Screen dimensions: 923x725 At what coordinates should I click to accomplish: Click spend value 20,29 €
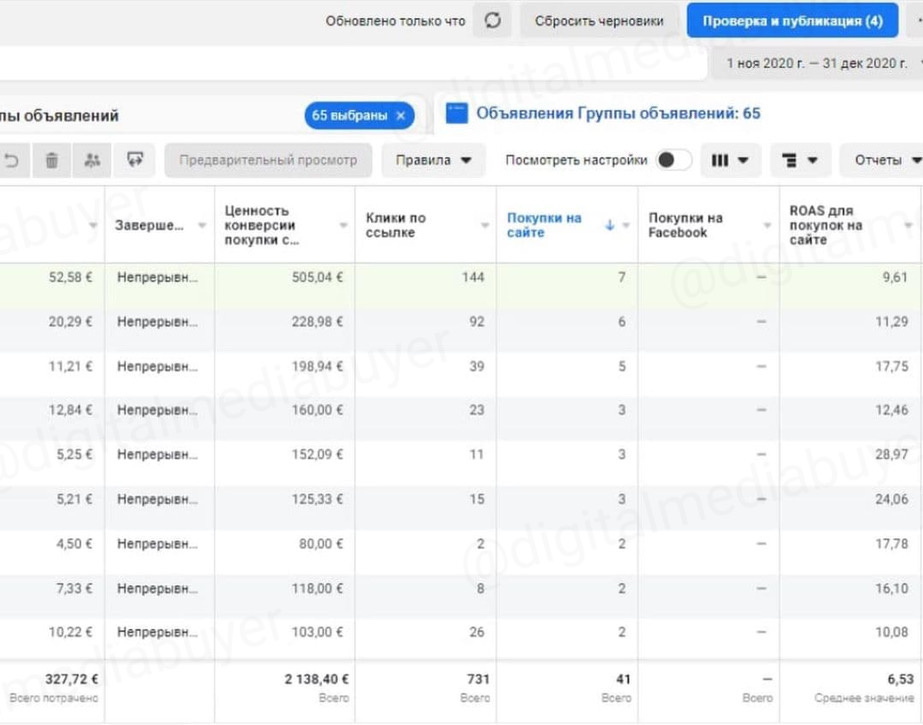tap(70, 322)
